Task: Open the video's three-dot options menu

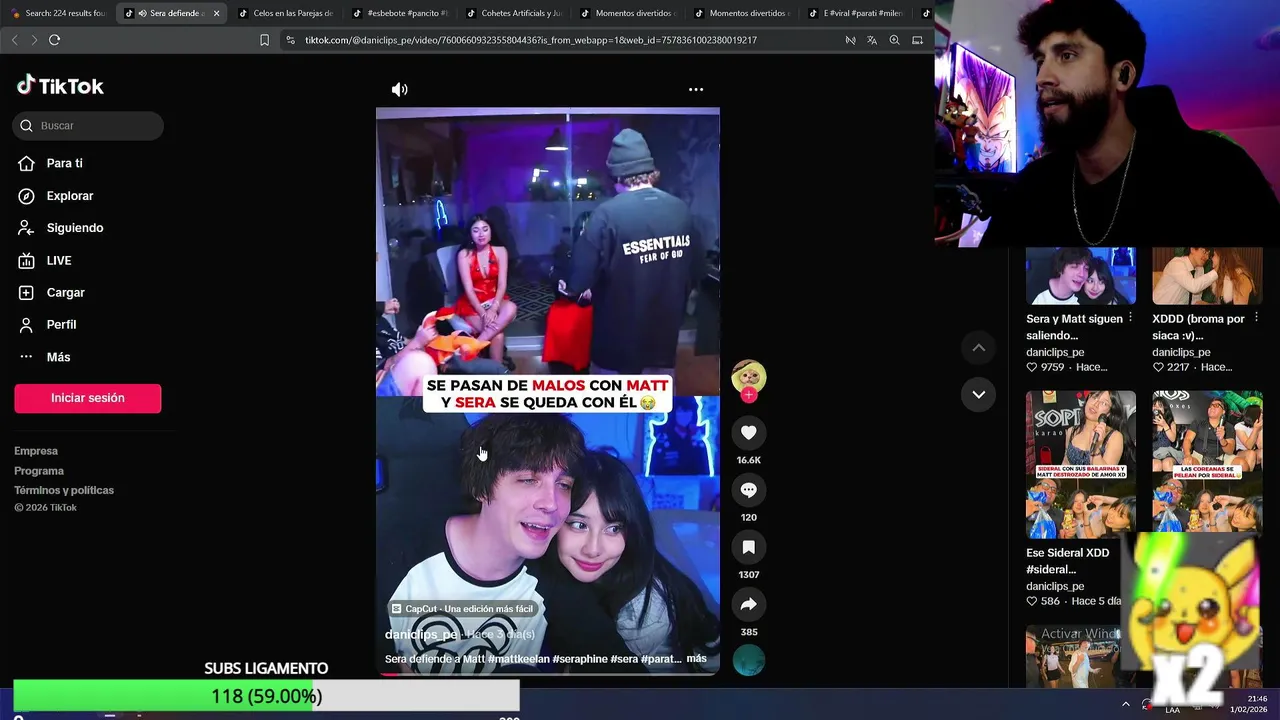Action: point(696,89)
